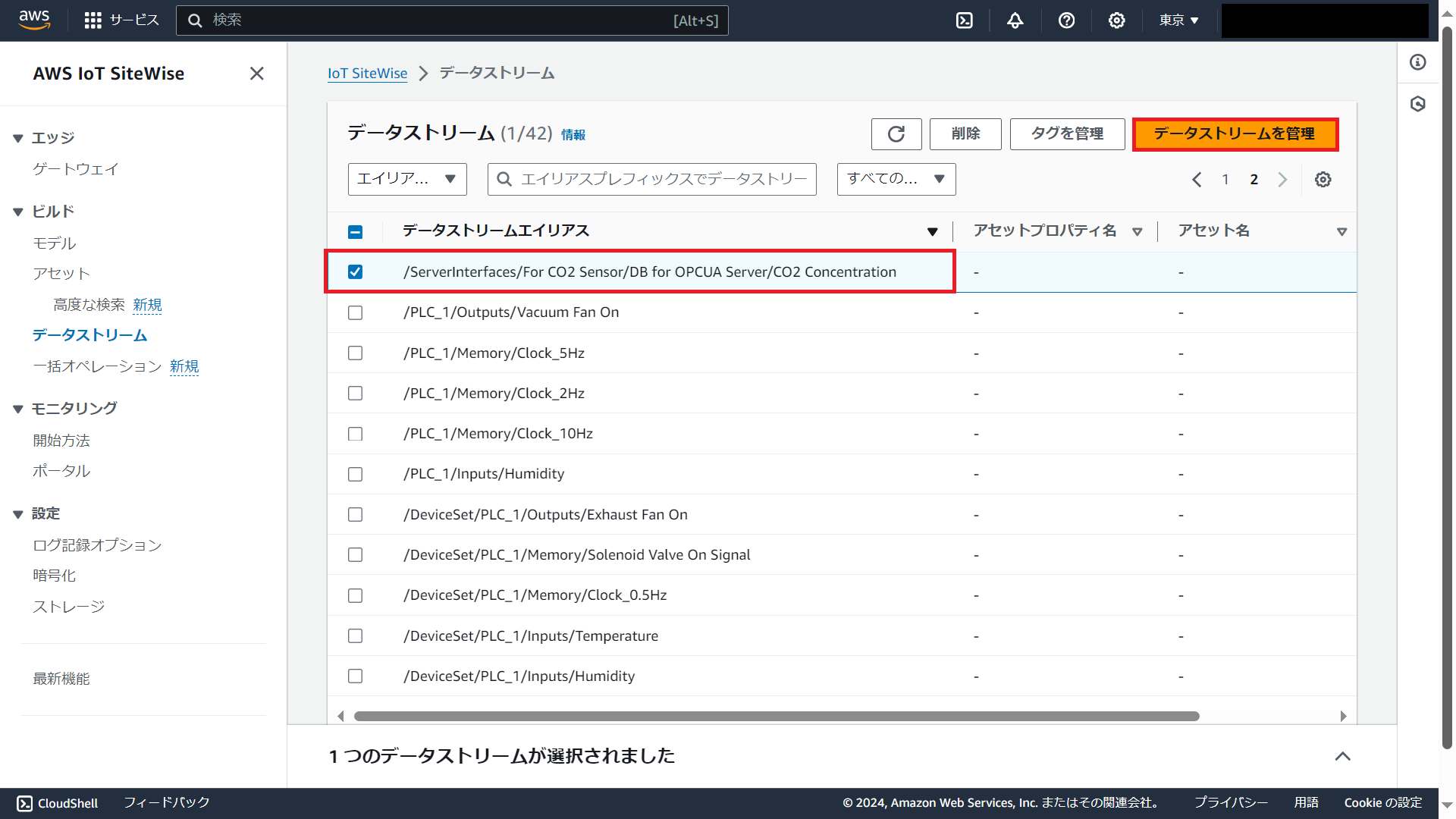Viewport: 1456px width, 819px height.
Task: Collapse the エッジ section in the sidebar
Action: point(17,138)
